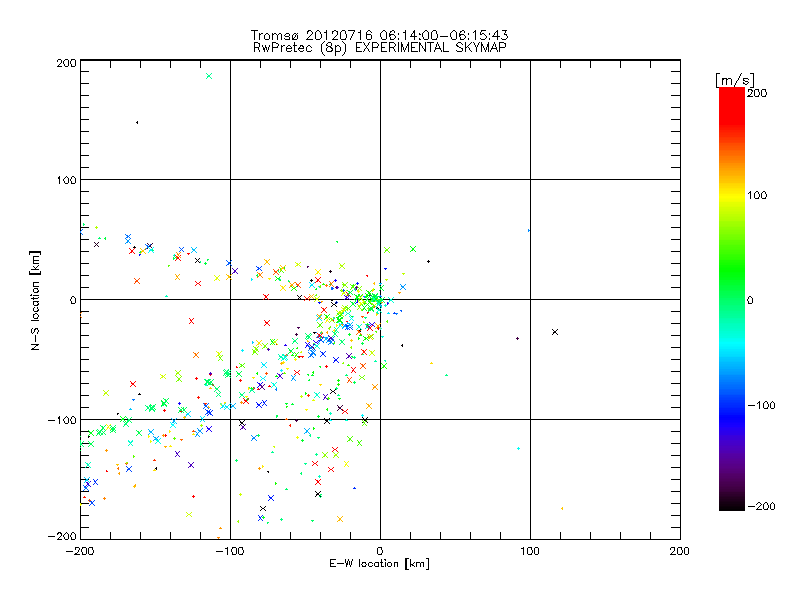The height and width of the screenshot is (600, 800).
Task: Click the plot title 'Tromsø 20120716 06:14:00-06:15:43'
Action: [379, 35]
